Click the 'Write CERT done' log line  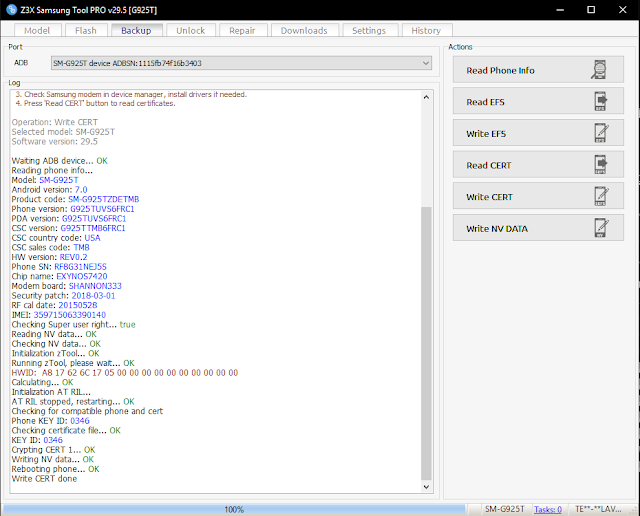44,478
